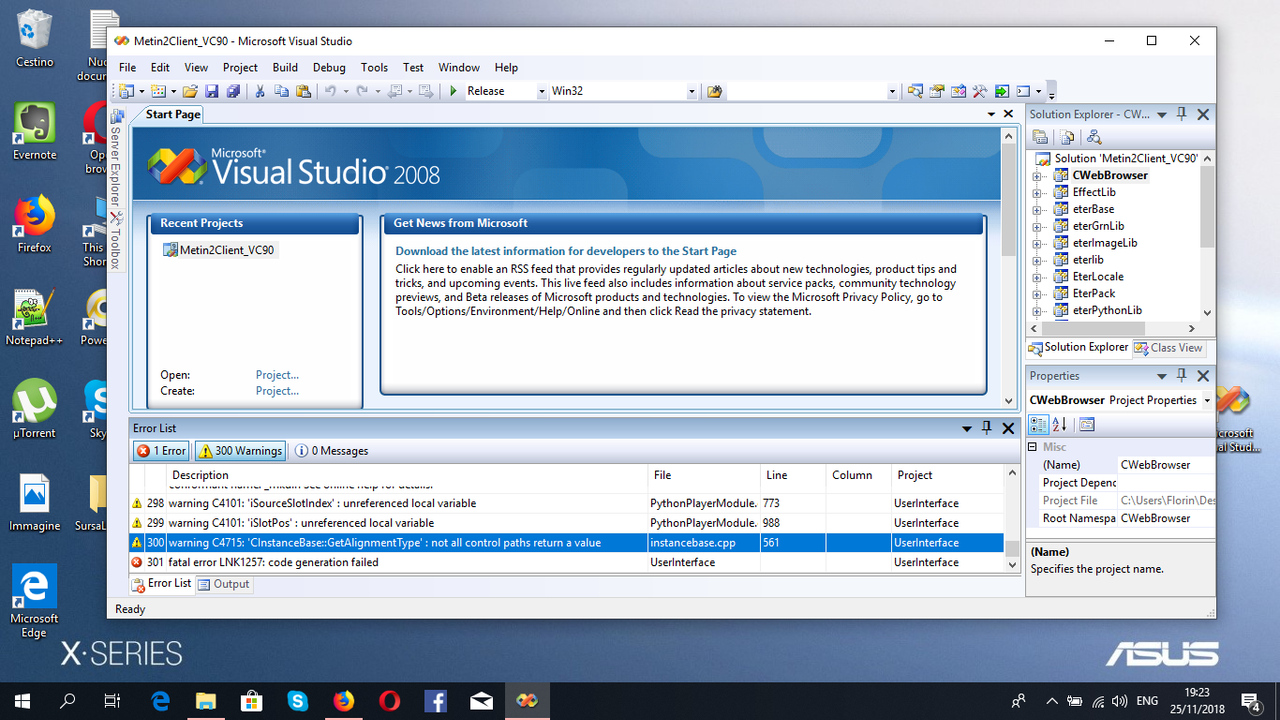1280x720 pixels.
Task: Collapse the Misc properties category
Action: 1033,447
